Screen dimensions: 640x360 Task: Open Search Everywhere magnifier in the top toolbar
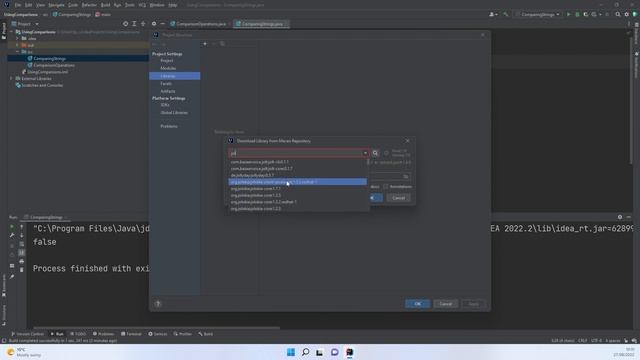618,14
